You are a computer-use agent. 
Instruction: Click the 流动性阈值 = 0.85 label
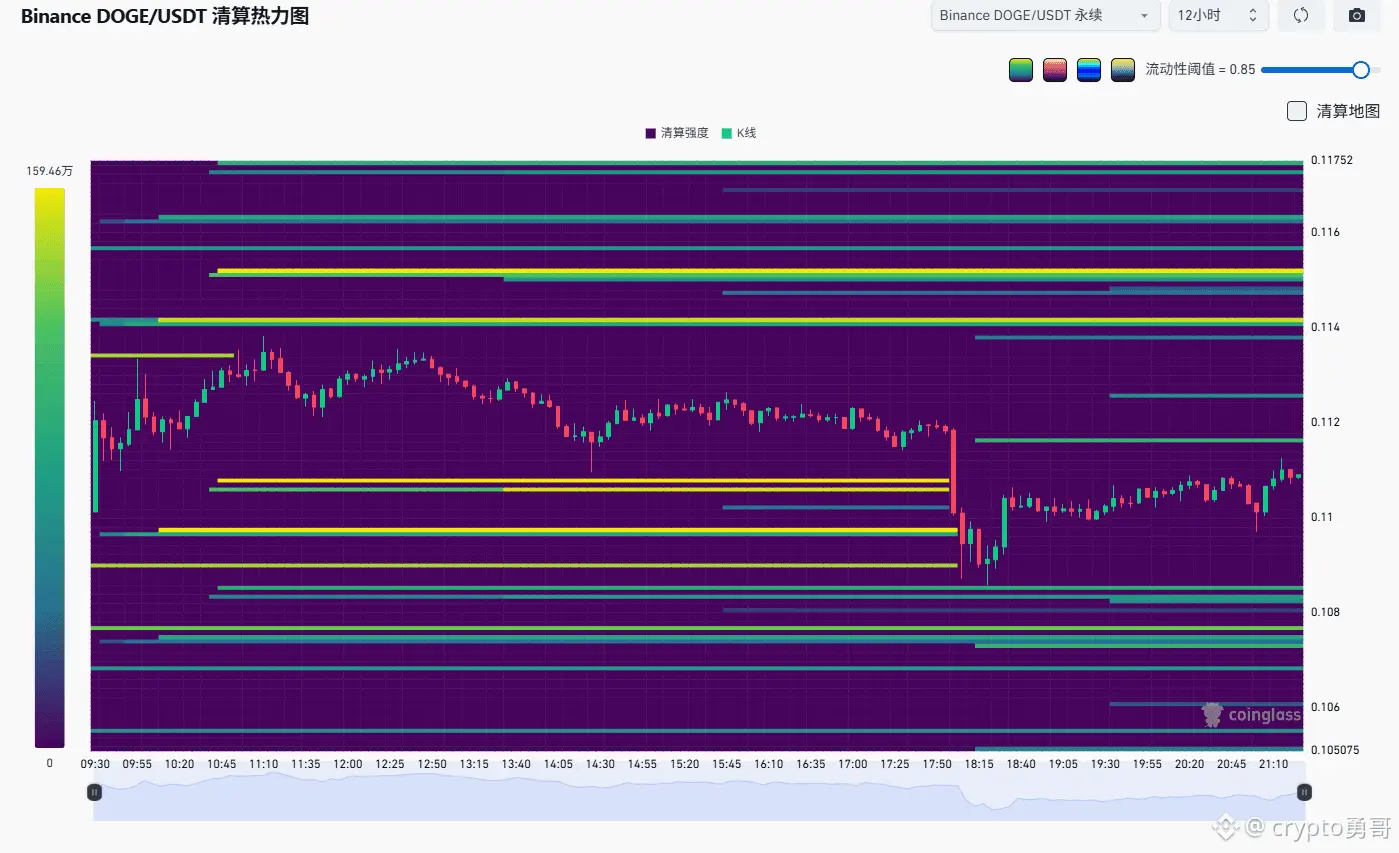(x=1200, y=70)
